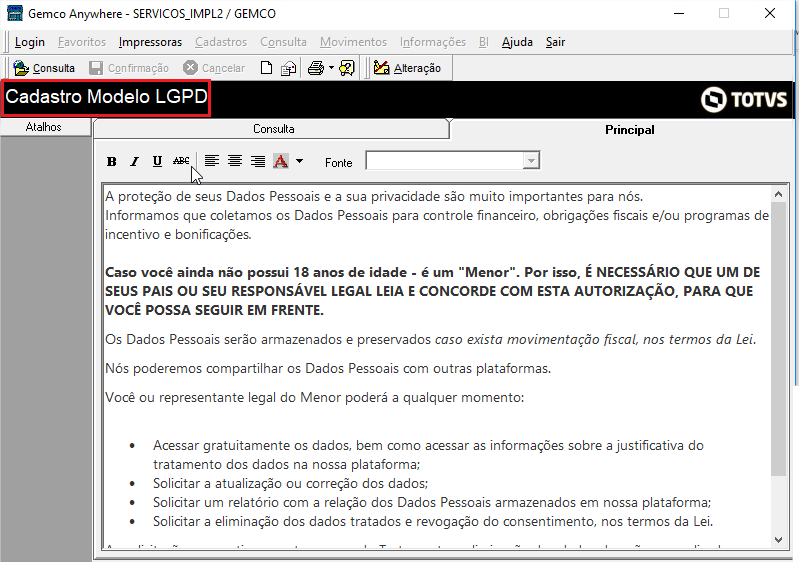Click the disabled Confirmação toolbar button

(x=128, y=68)
